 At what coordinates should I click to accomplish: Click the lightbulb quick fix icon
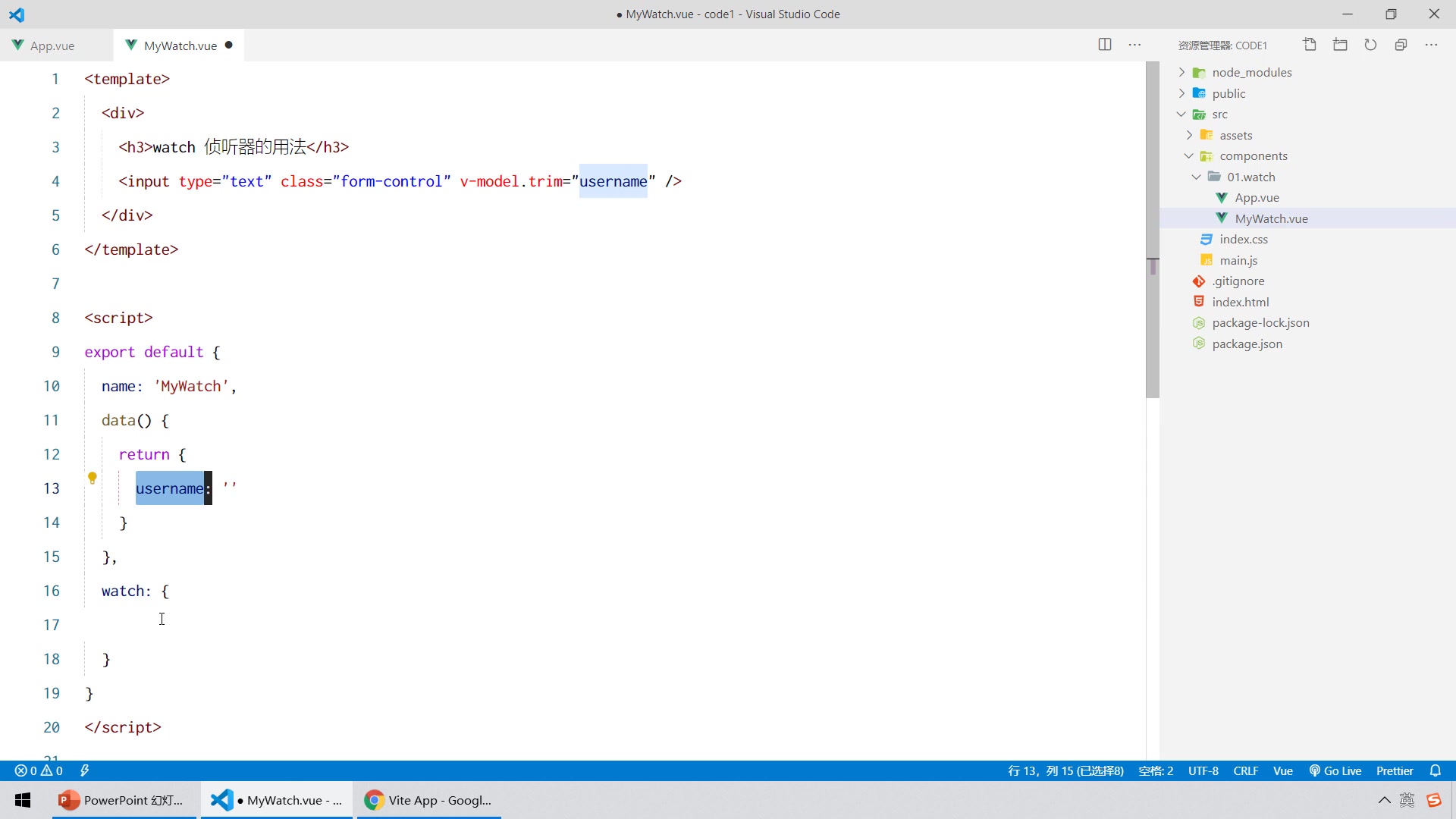coord(93,478)
